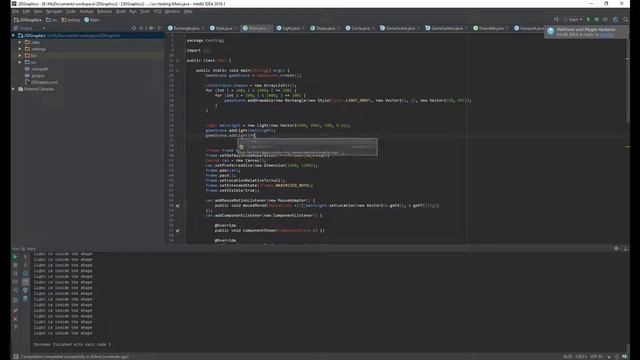The height and width of the screenshot is (360, 640).
Task: Click the Main breadcrumb in navigation bar
Action: coord(92,20)
